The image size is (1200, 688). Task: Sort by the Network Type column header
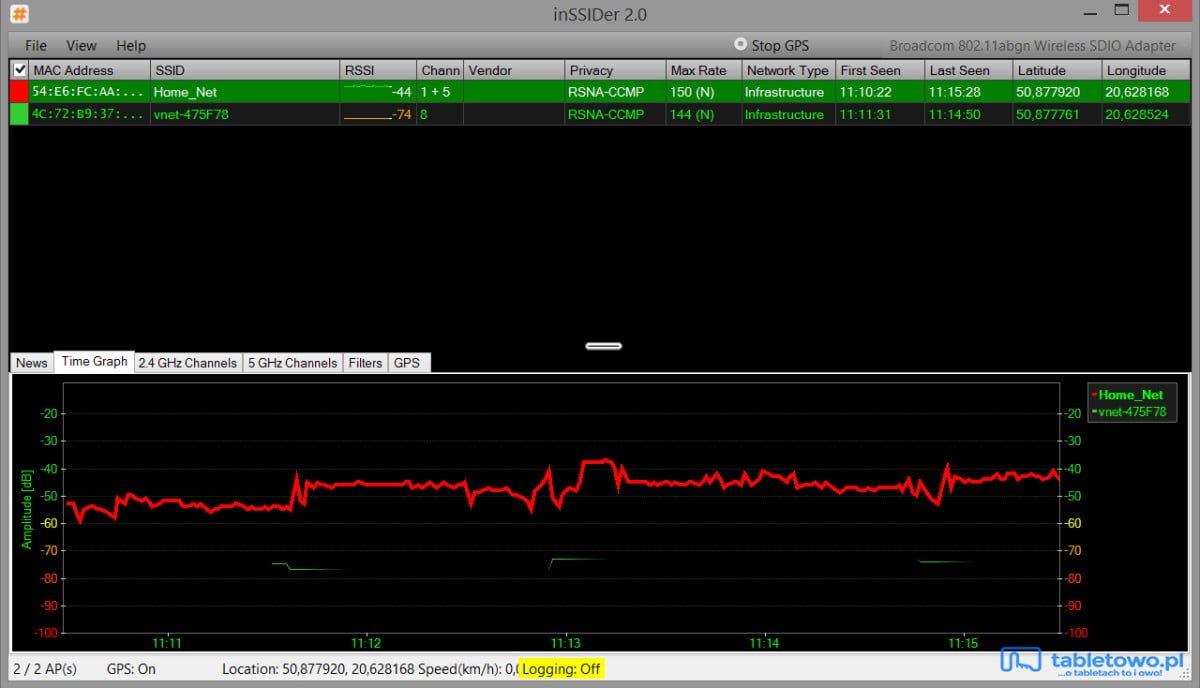[x=788, y=70]
